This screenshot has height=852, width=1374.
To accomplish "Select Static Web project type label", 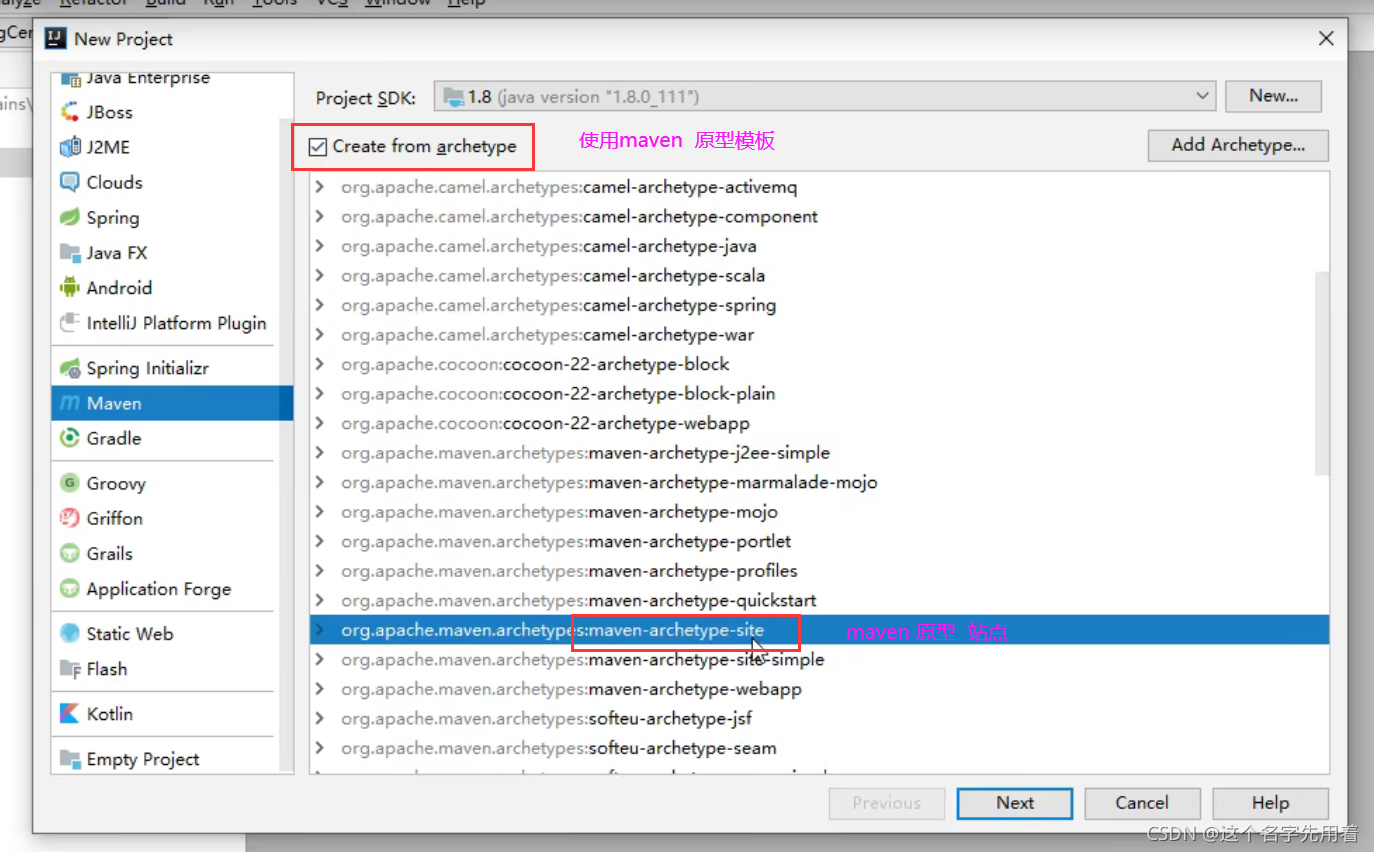I will pos(130,633).
